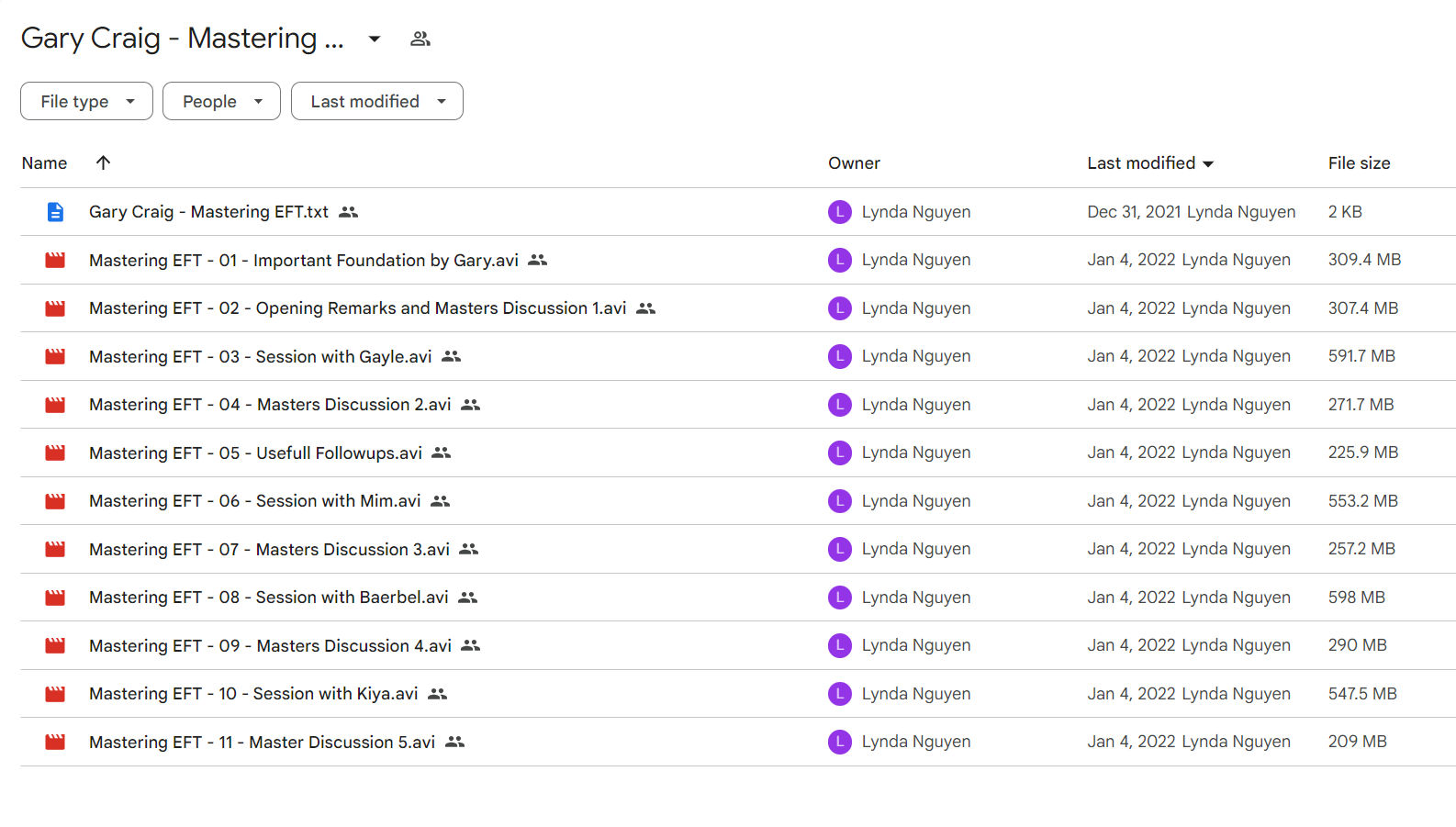The height and width of the screenshot is (827, 1456).
Task: Open Gary Craig - Mastering EFT.txt file name
Action: (208, 212)
